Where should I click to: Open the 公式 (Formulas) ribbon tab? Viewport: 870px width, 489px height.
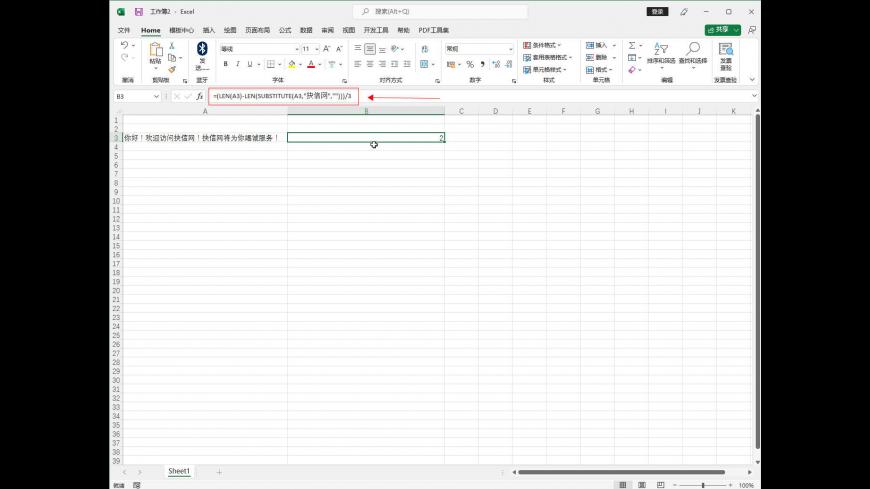(x=285, y=30)
